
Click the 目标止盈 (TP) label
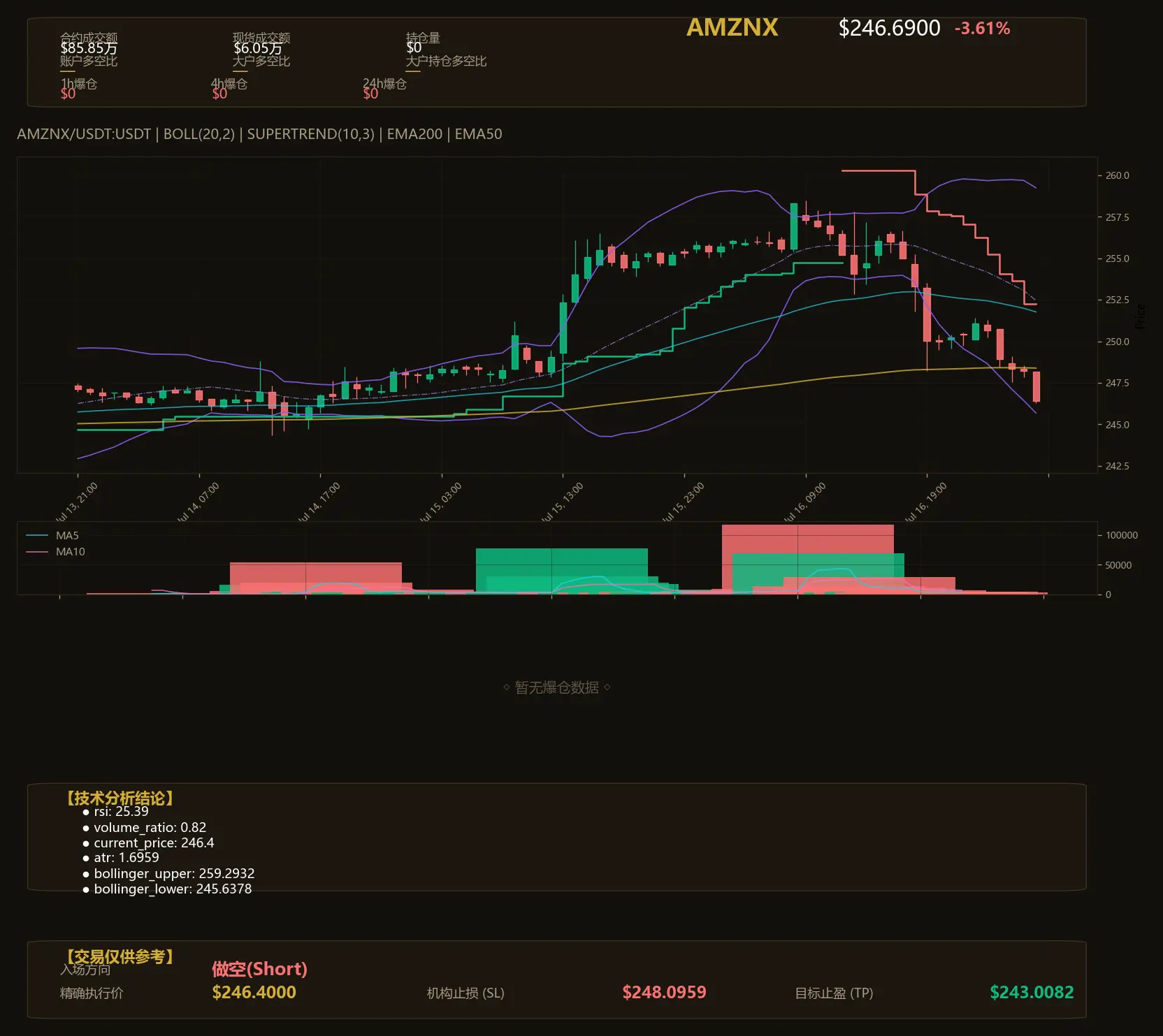click(834, 993)
